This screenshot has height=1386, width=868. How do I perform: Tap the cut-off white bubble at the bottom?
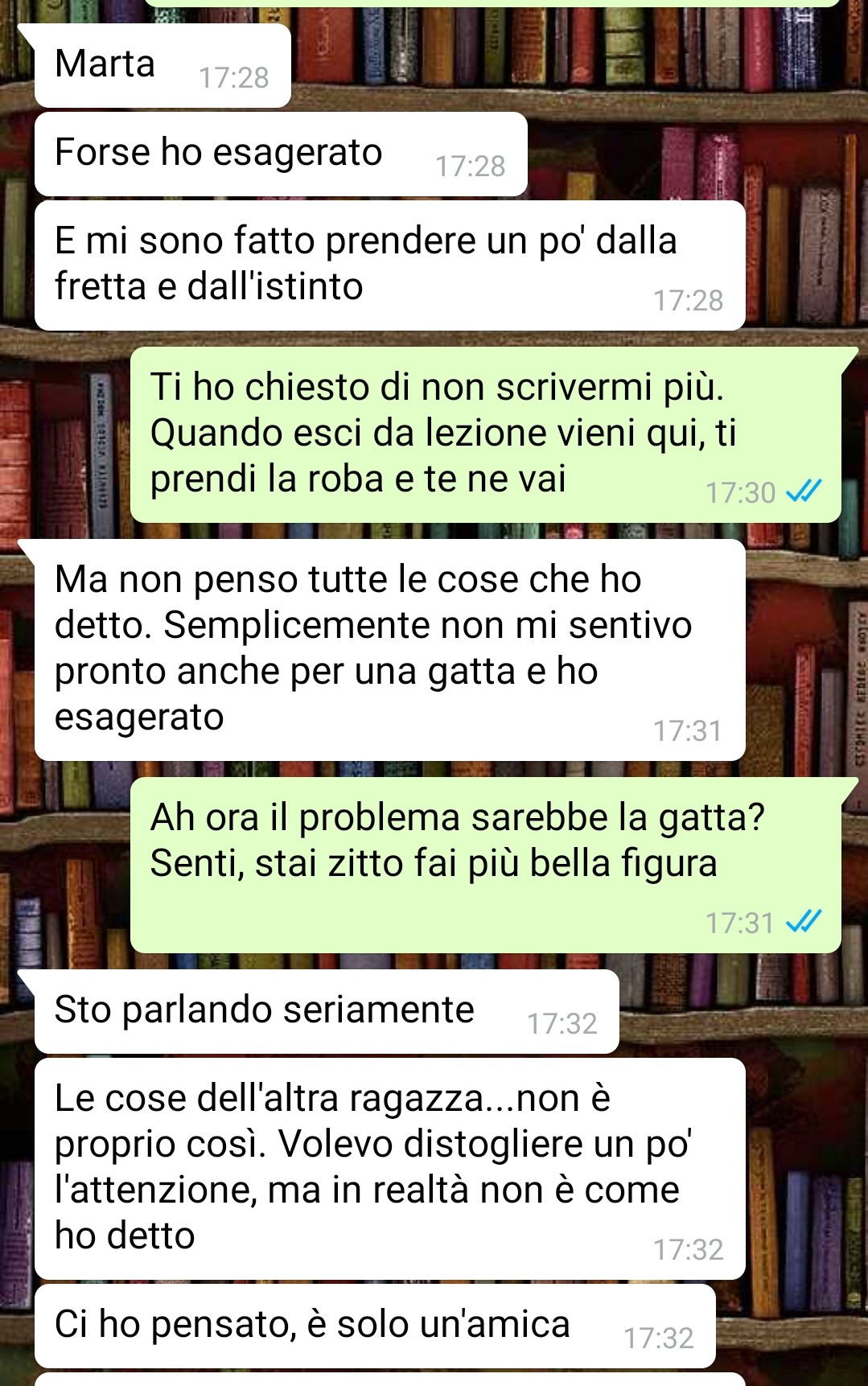[390, 1380]
